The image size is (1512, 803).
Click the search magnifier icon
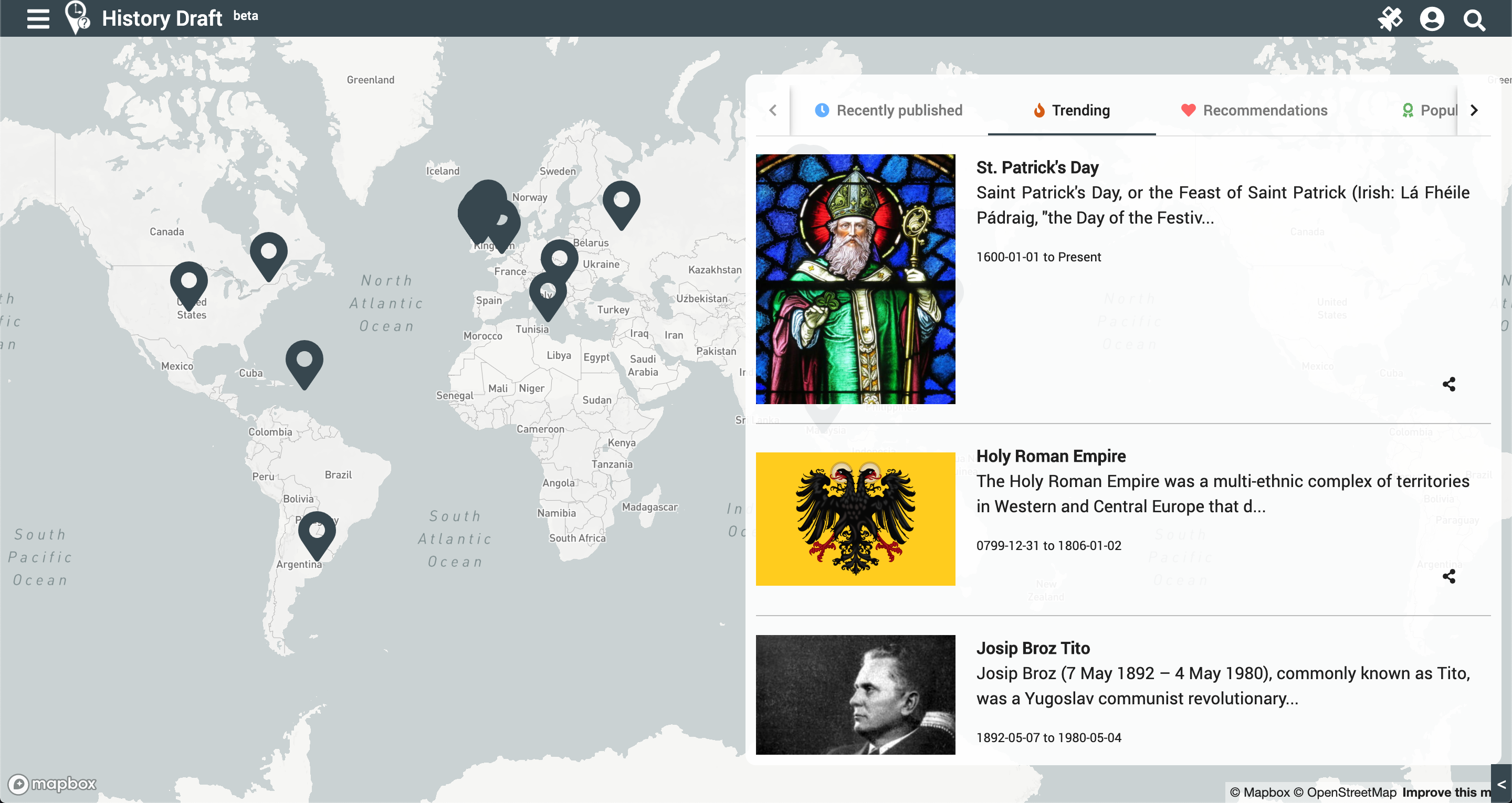1474,20
